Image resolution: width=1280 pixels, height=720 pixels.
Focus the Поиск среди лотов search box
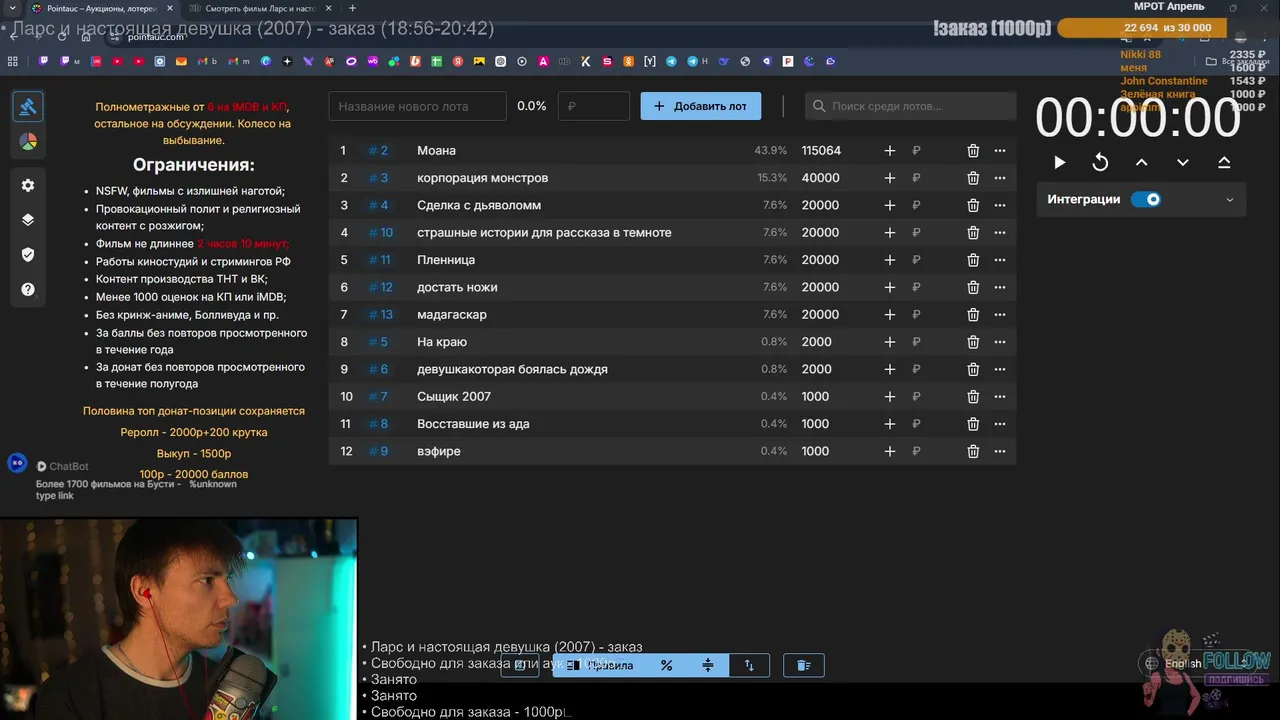(910, 106)
